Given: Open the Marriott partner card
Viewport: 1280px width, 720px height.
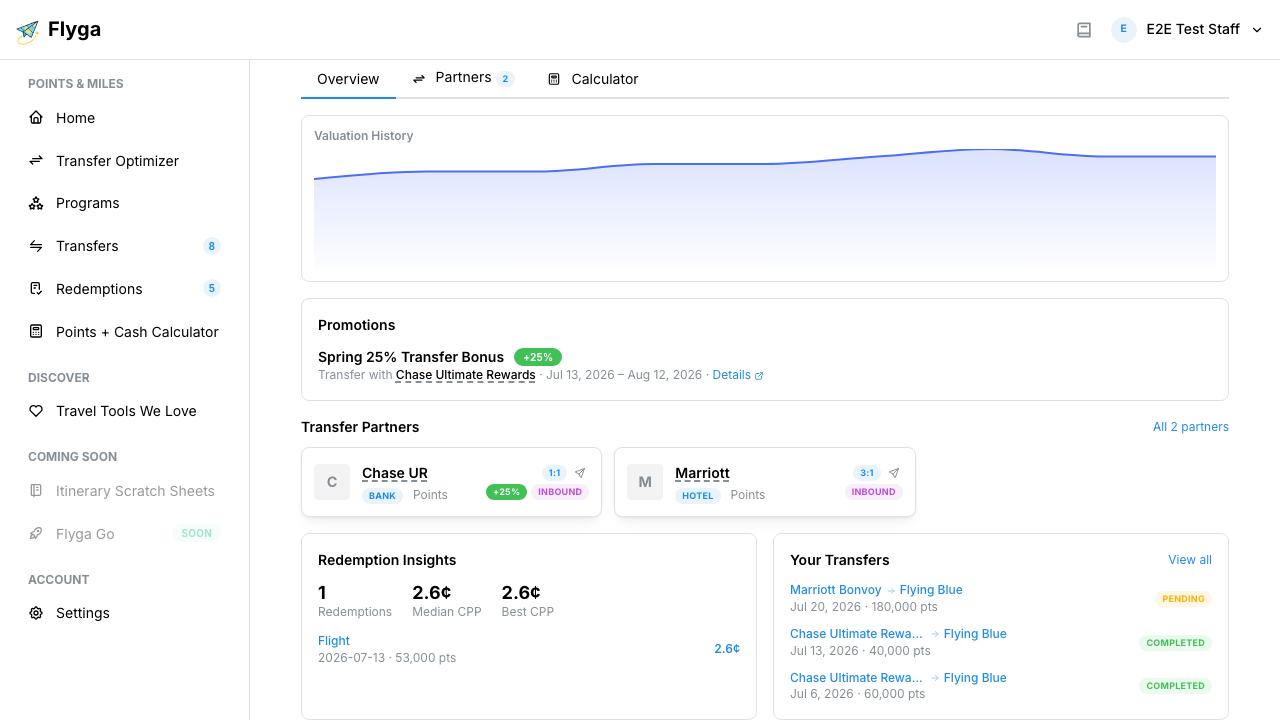Looking at the screenshot, I should (765, 482).
